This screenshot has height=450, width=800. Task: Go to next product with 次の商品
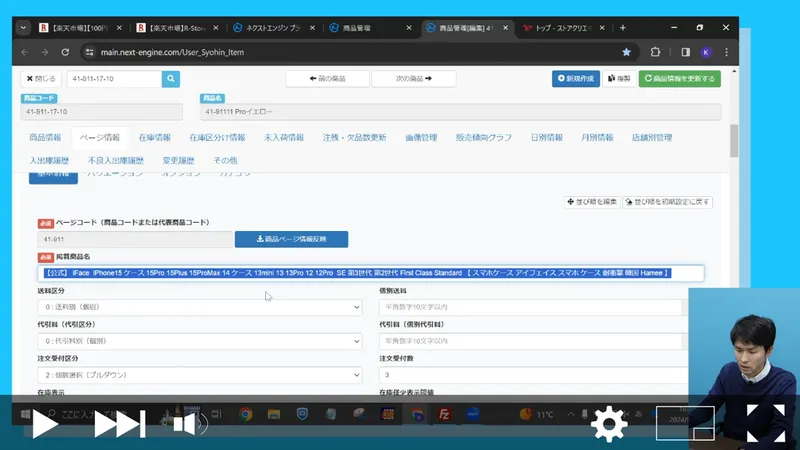click(x=414, y=79)
